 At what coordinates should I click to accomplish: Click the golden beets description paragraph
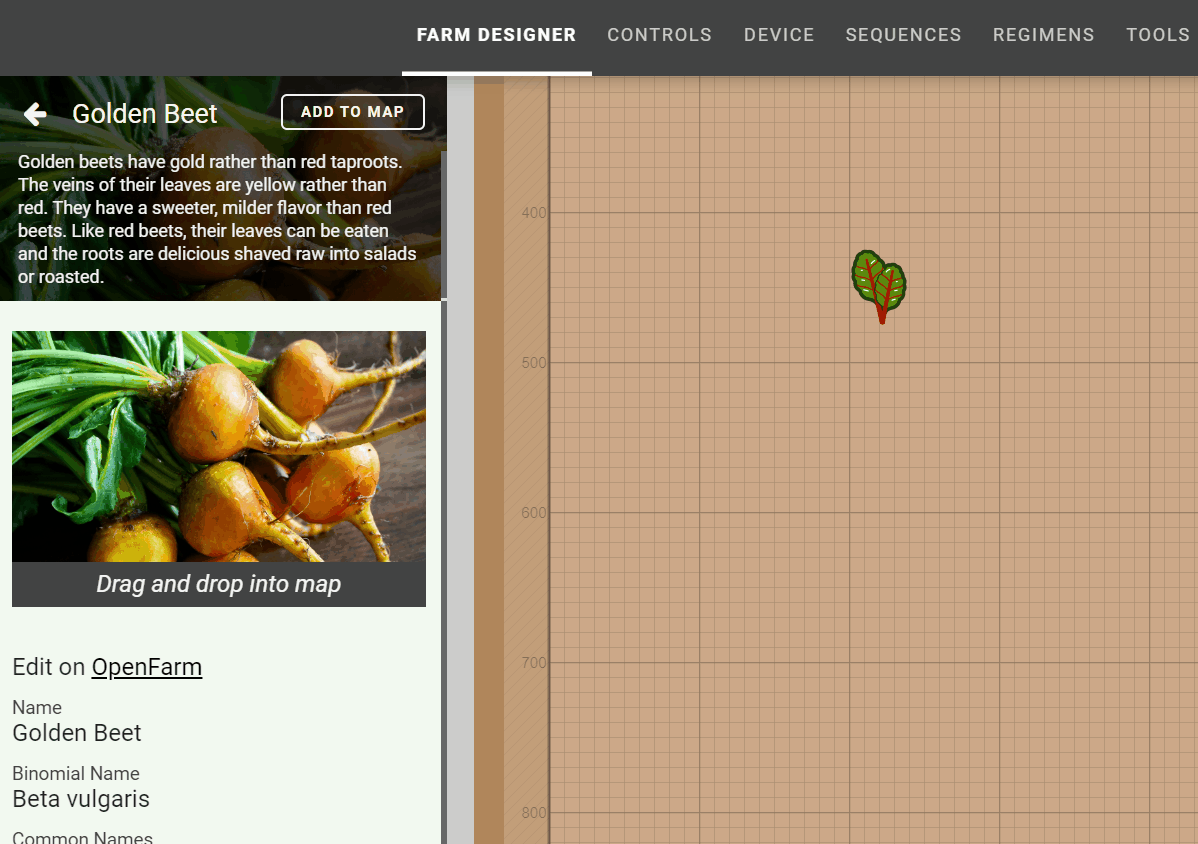[x=217, y=219]
